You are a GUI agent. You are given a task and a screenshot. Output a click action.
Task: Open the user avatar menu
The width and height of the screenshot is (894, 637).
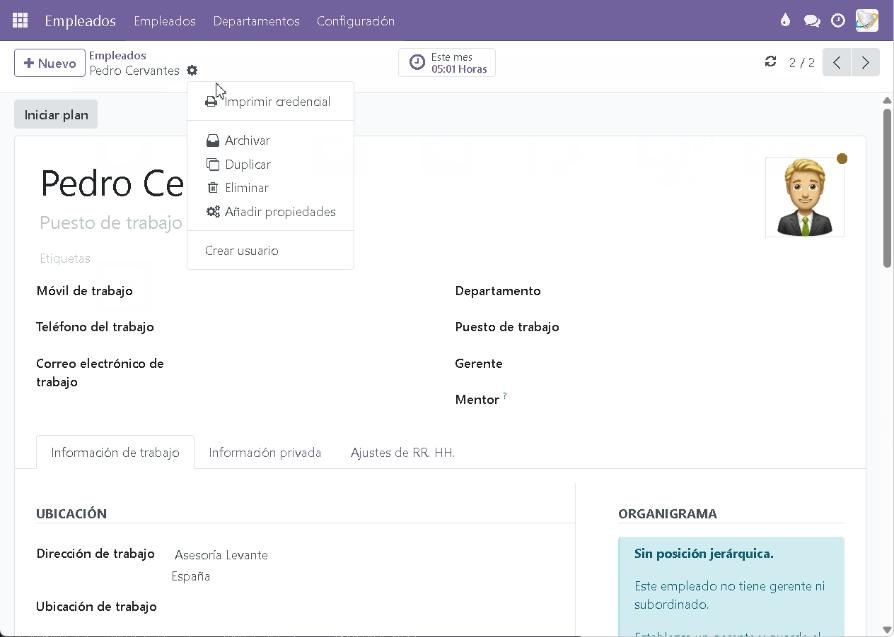[x=866, y=20]
